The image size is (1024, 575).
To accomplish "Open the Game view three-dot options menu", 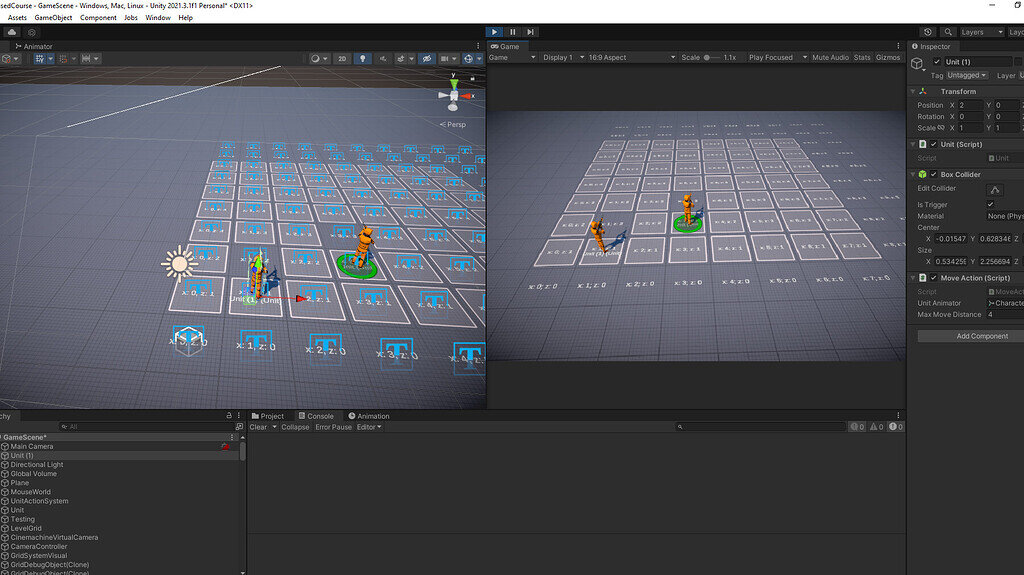I will (x=899, y=46).
